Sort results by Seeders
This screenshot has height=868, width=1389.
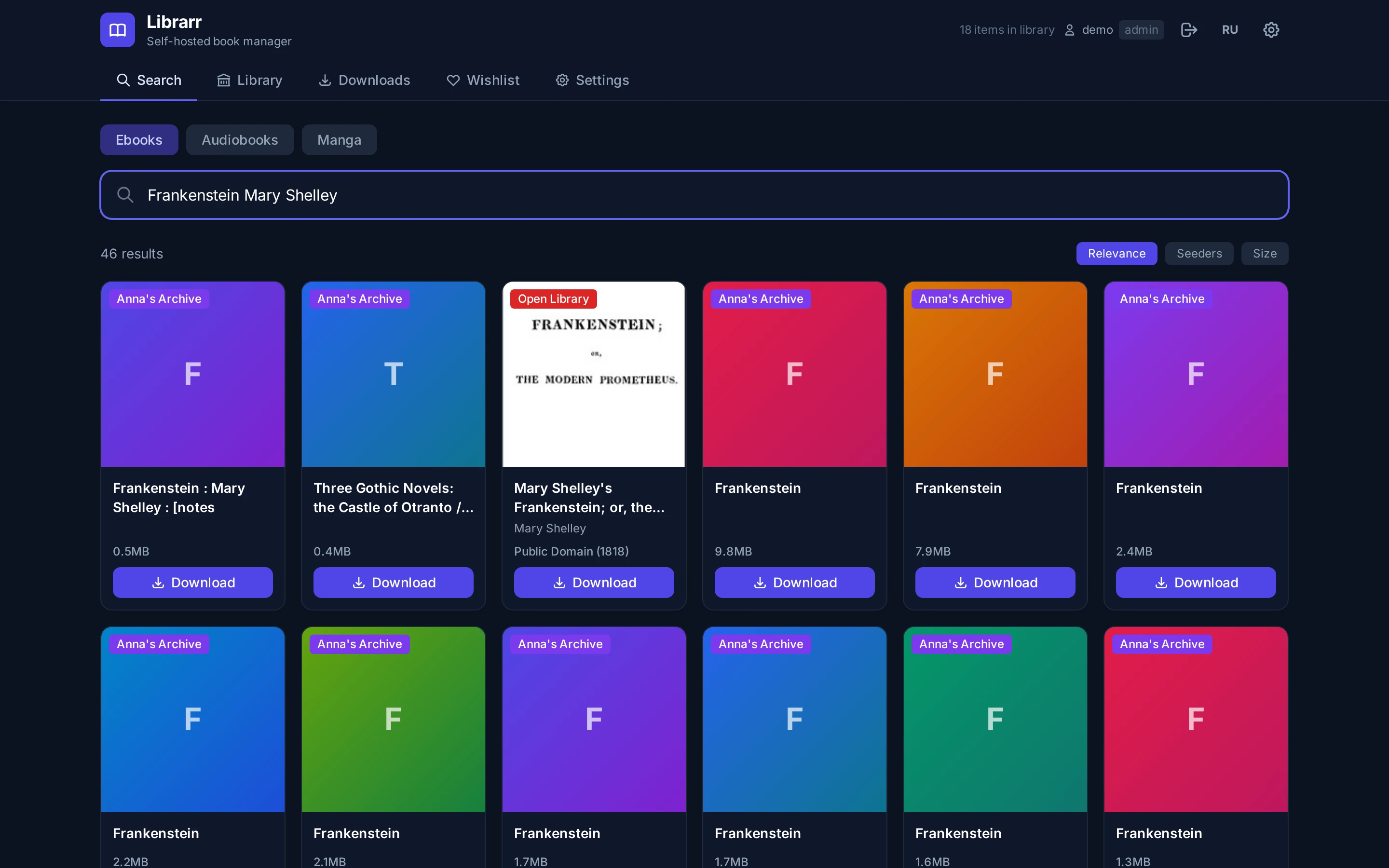click(x=1199, y=254)
